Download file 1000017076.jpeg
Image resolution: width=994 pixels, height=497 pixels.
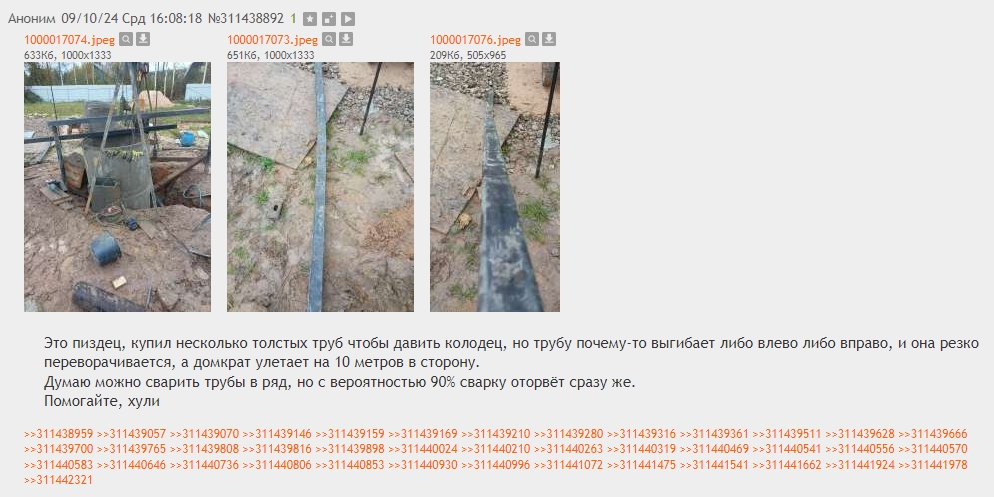coord(549,39)
